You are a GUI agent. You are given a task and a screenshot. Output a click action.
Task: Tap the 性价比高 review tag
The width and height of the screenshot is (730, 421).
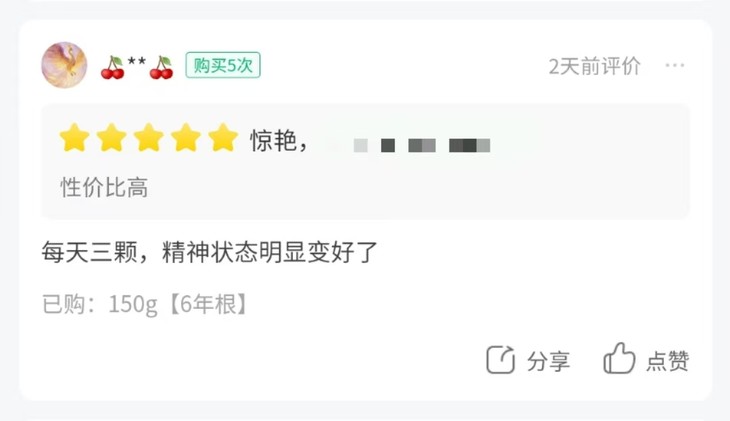pyautogui.click(x=104, y=188)
